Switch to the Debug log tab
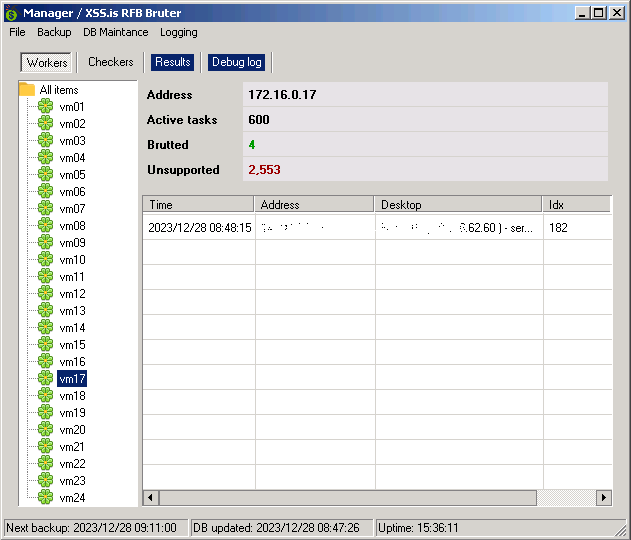Viewport: 631px width, 540px height. 237,62
